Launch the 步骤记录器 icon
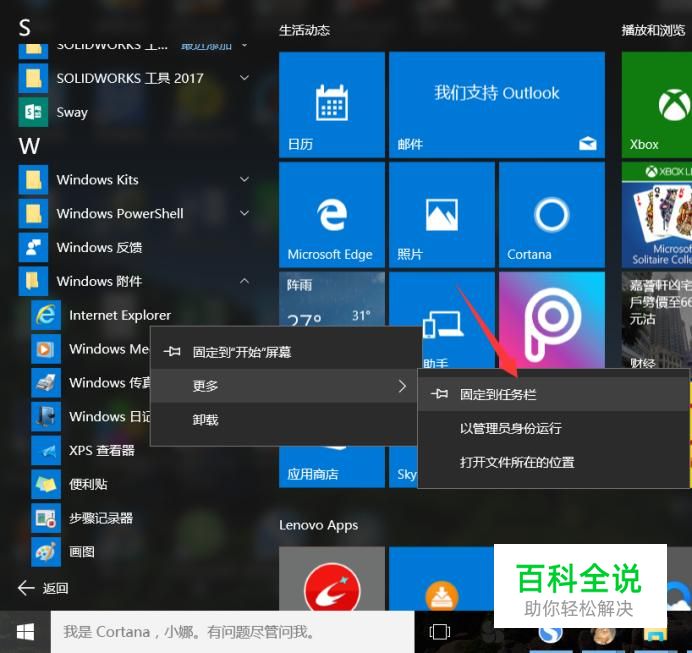Screen dimensions: 692x653 click(x=46, y=518)
